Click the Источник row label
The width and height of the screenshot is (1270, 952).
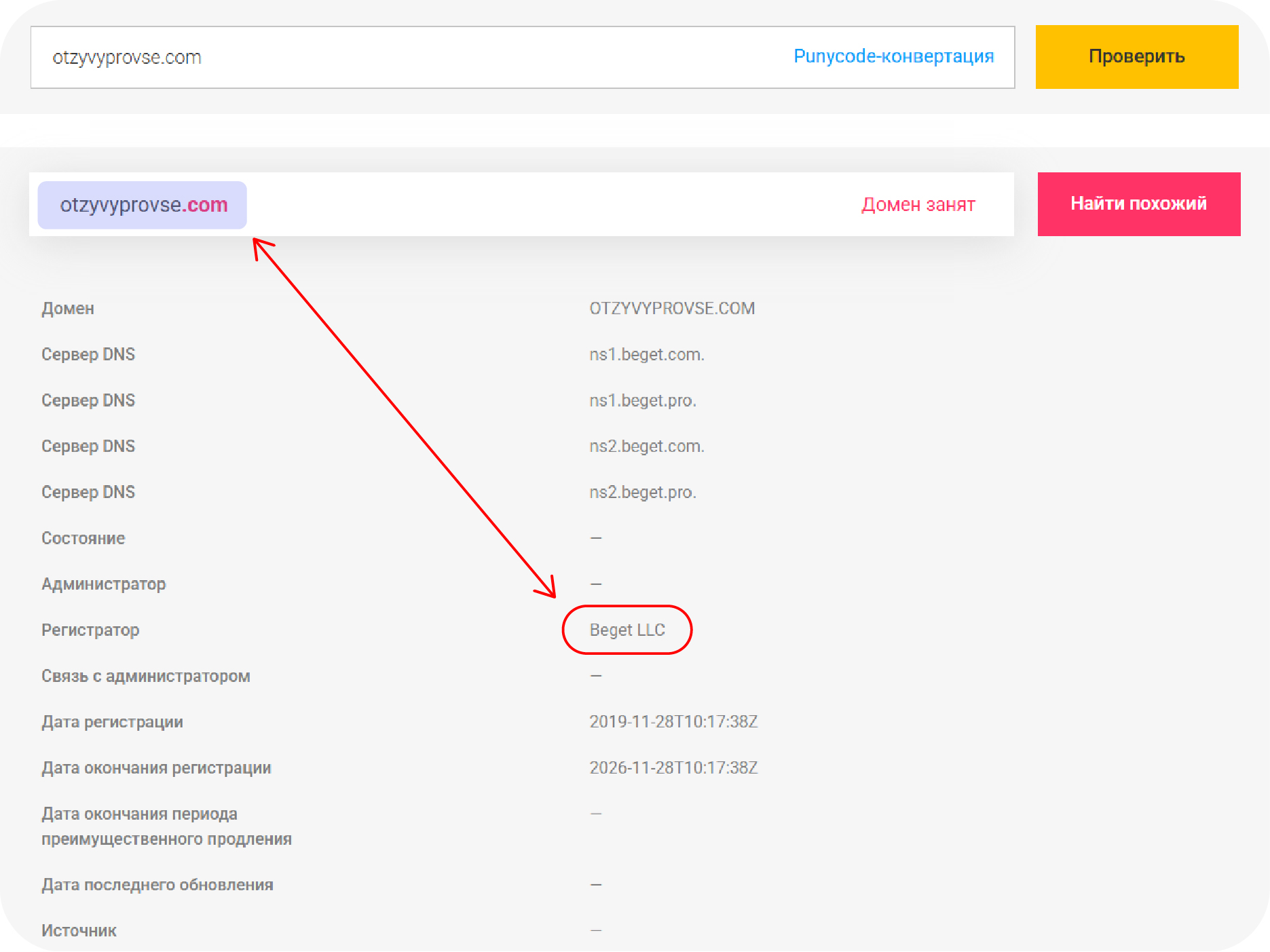79,931
